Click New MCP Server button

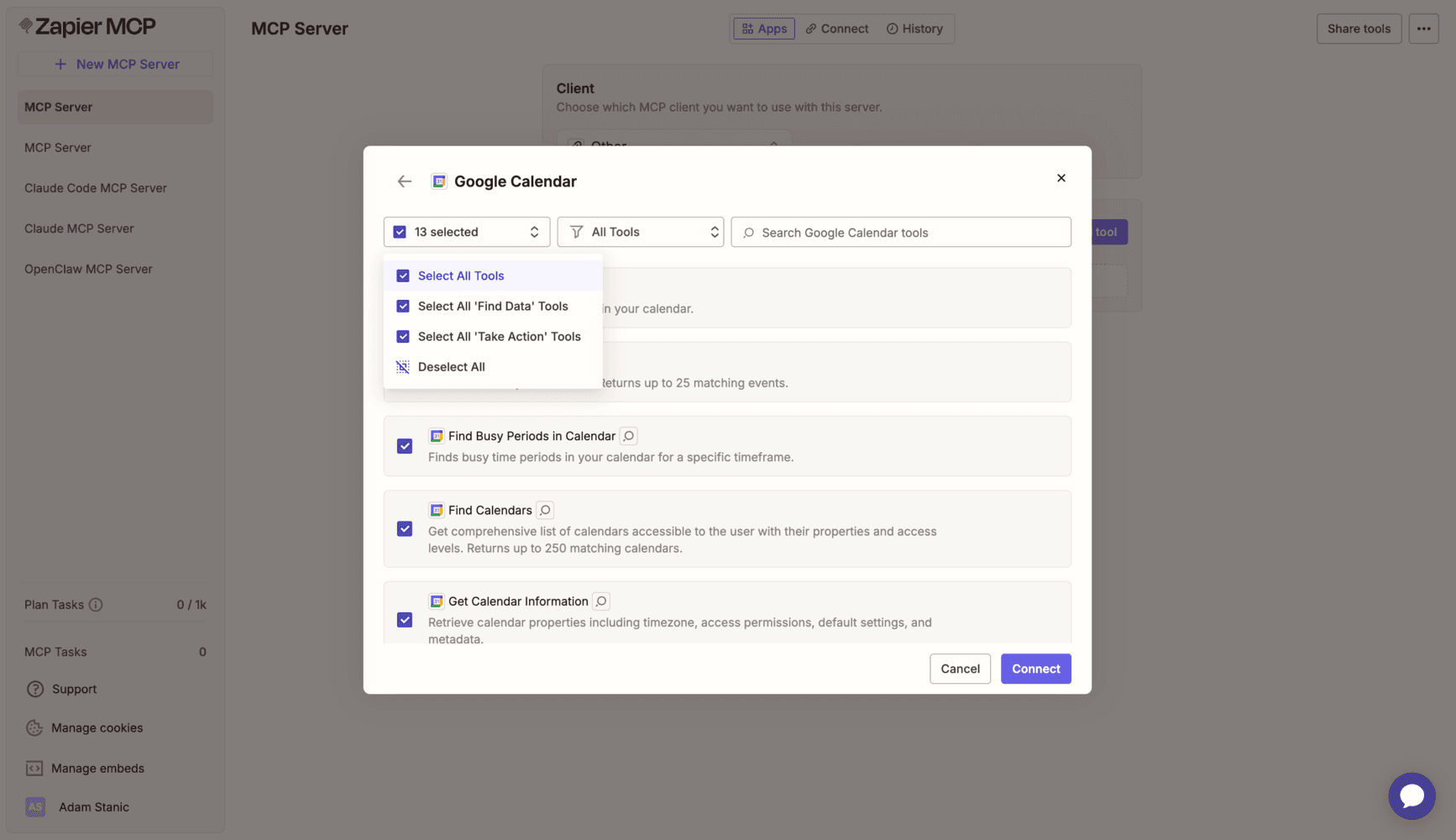[116, 64]
